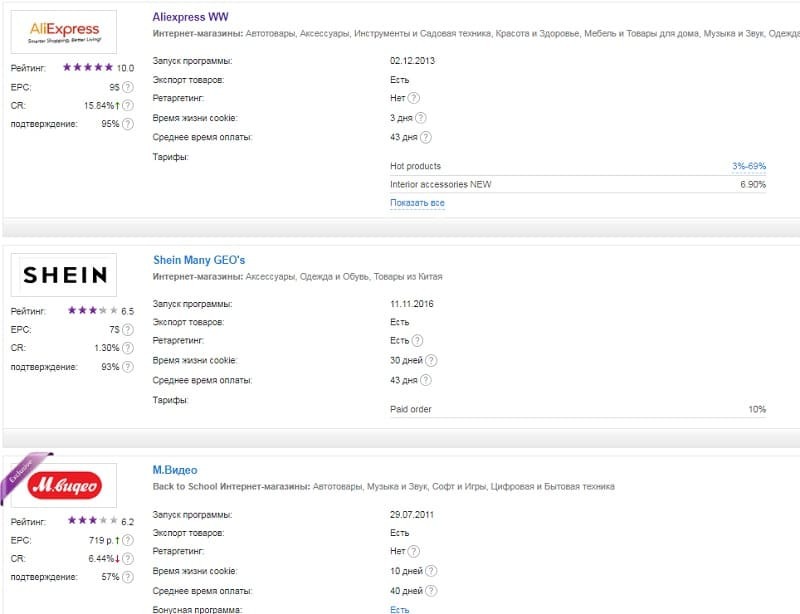Click help icon beside AliExpress CR value
Screen dimensions: 800x614
127,106
